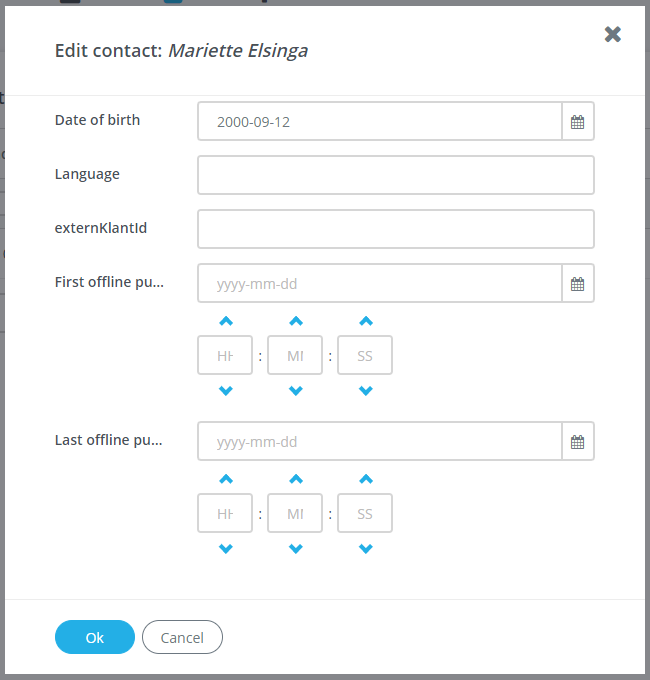The image size is (650, 680).
Task: Decrease the minutes for Last offline purchase
Action: [x=295, y=548]
